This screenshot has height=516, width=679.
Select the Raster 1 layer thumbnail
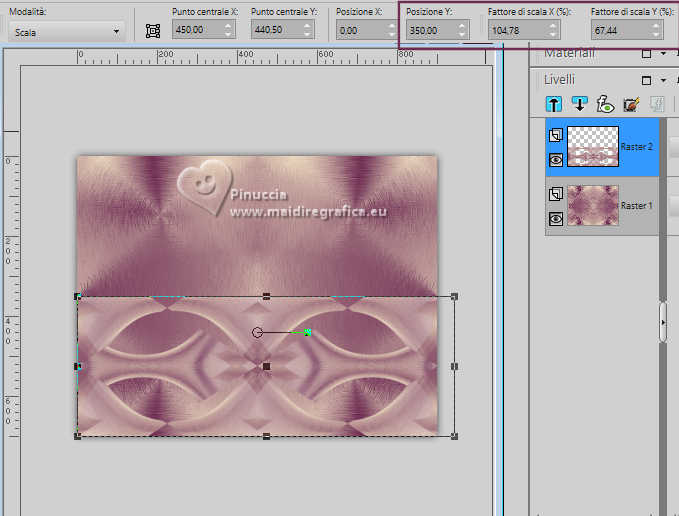593,205
